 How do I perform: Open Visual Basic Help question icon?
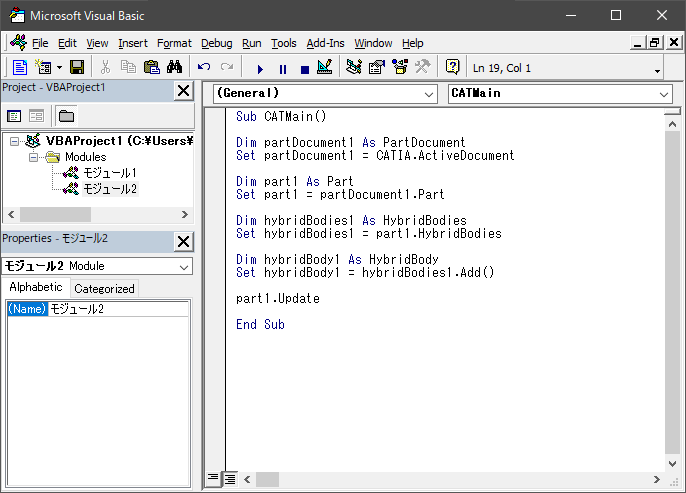[452, 67]
